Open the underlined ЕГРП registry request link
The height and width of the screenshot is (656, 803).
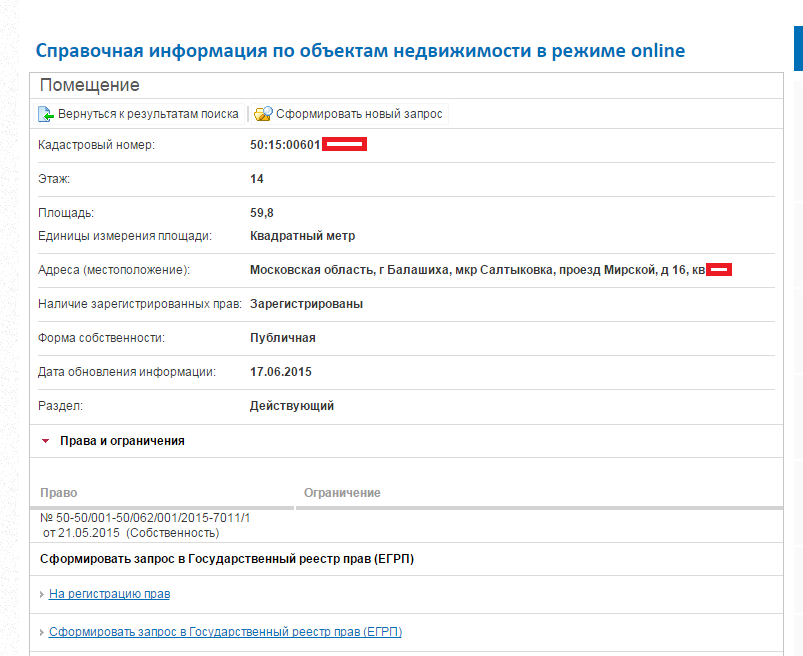(225, 632)
